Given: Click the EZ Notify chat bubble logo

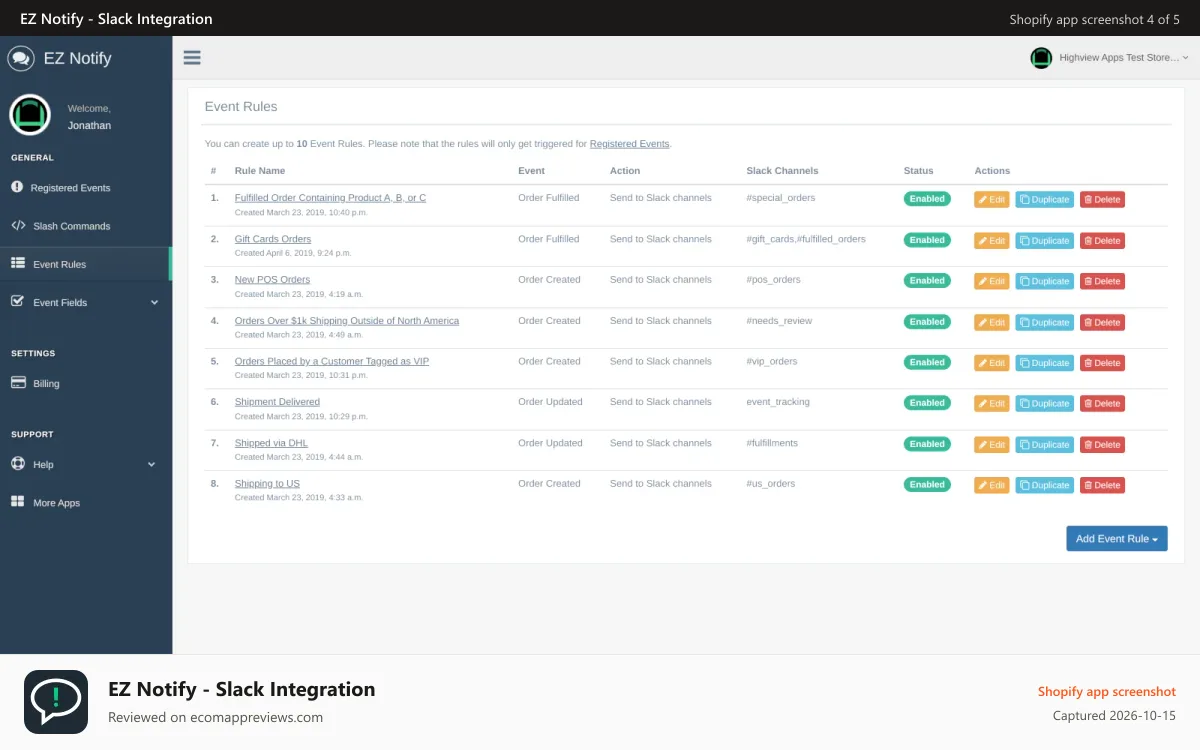Looking at the screenshot, I should click(x=21, y=58).
